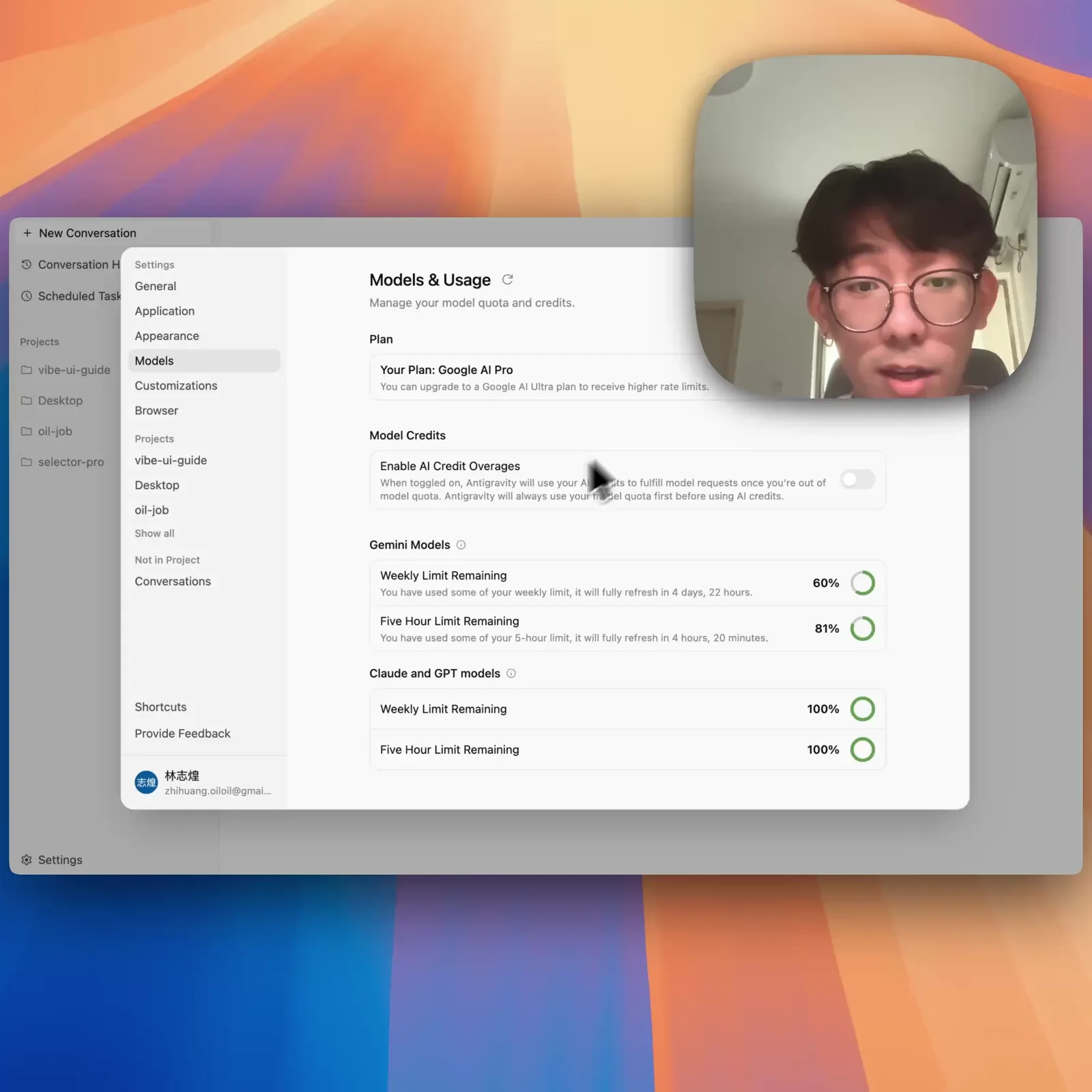1092x1092 pixels.
Task: Click the Conversation History clock icon
Action: click(27, 264)
